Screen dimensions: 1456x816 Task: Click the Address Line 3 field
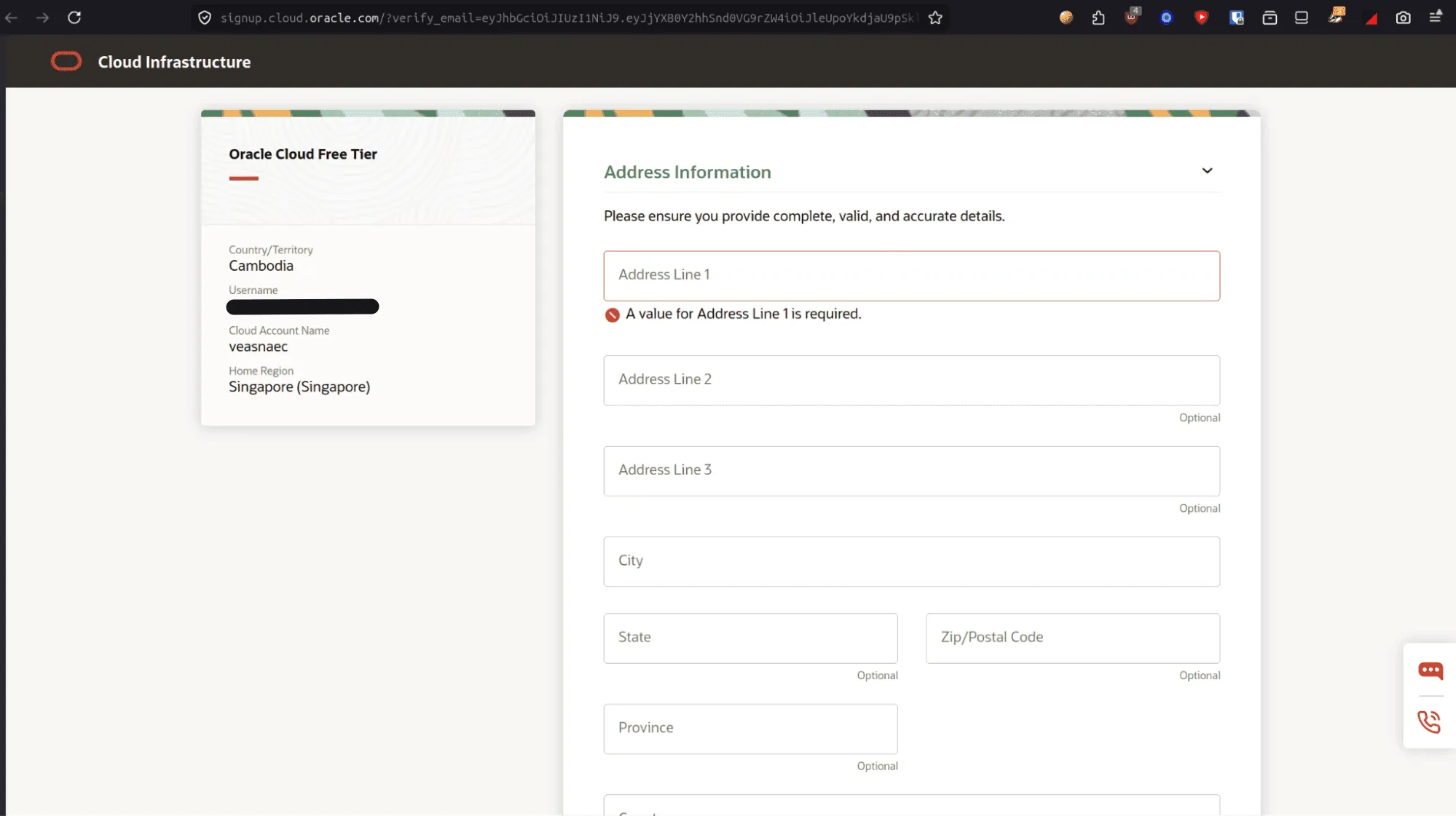coord(911,471)
